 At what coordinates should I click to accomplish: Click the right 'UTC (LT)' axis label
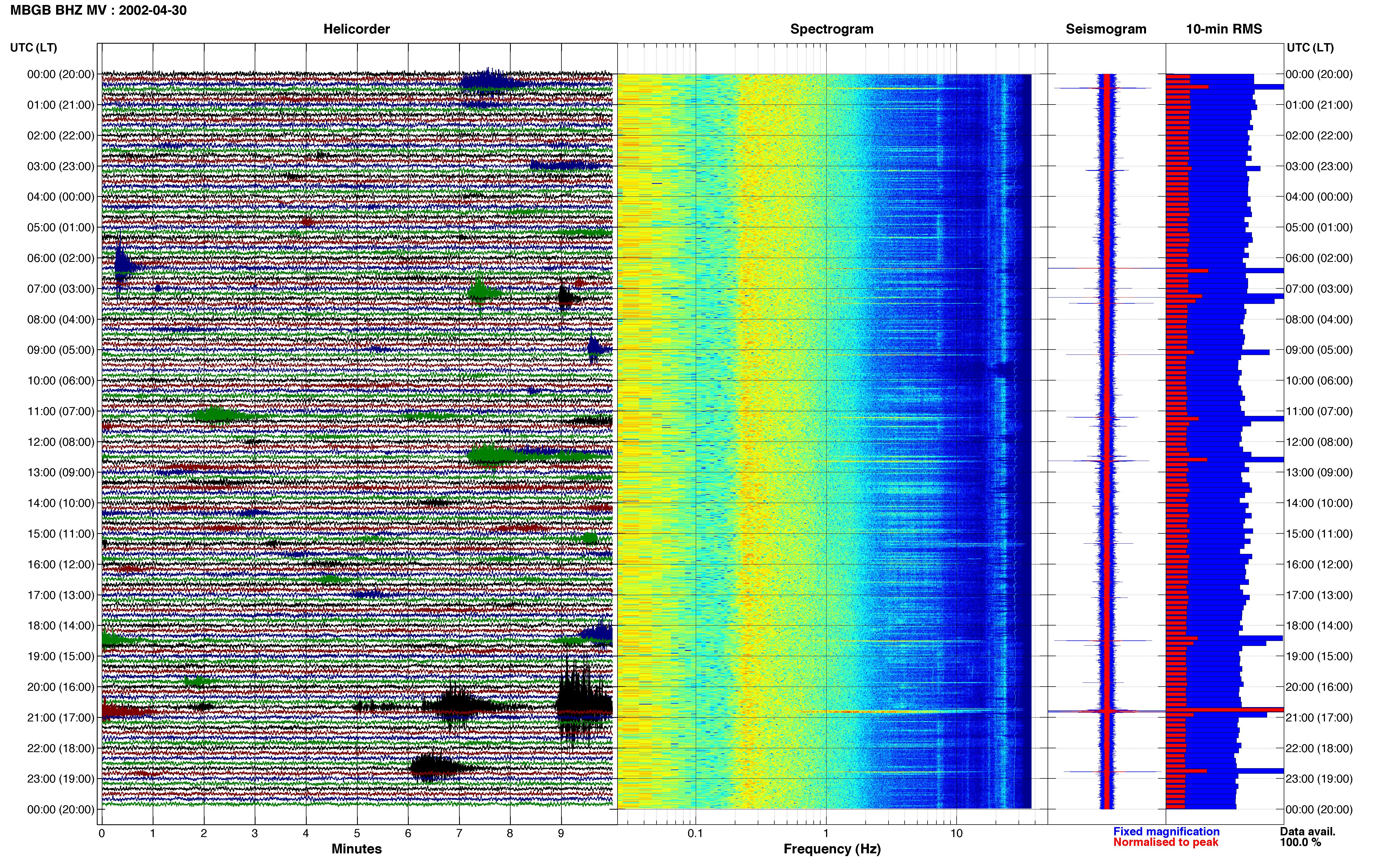pyautogui.click(x=1310, y=48)
